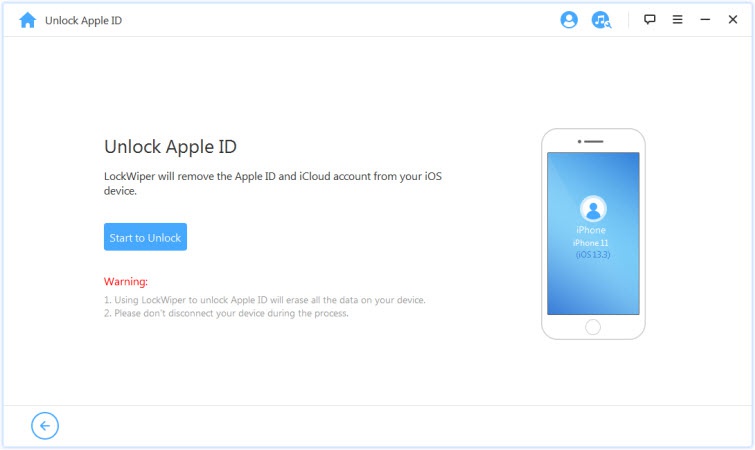Click the iOS 13.3 version label
Screen dimensions: 755x450
593,255
